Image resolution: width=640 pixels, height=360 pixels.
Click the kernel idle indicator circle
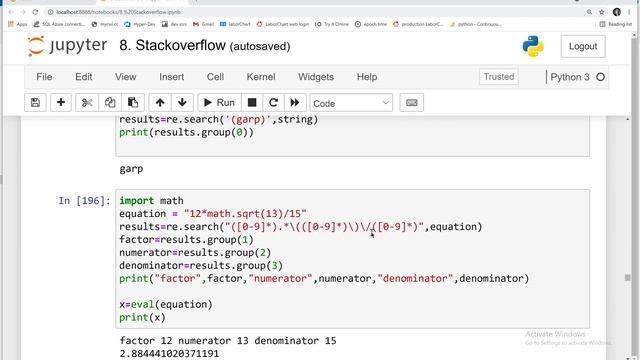click(600, 77)
